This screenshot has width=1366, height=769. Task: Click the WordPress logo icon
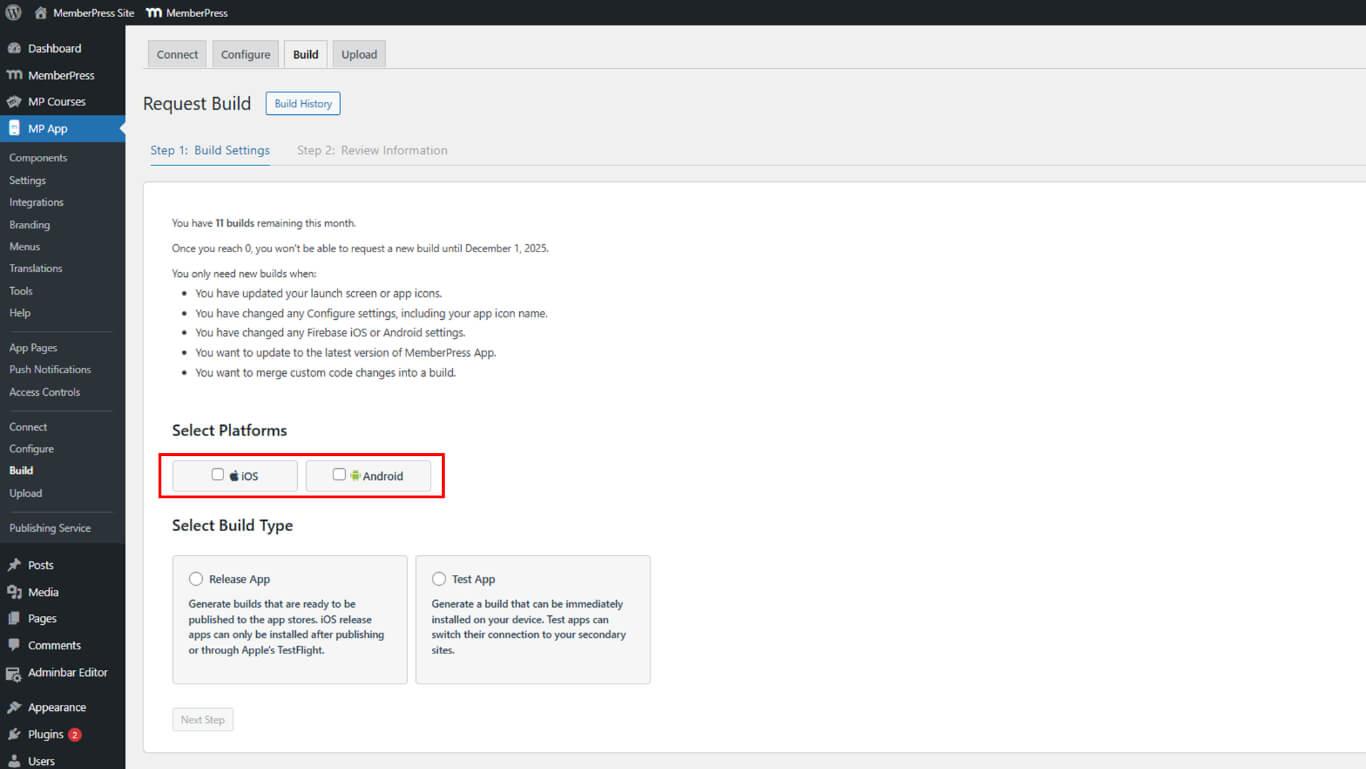click(14, 13)
